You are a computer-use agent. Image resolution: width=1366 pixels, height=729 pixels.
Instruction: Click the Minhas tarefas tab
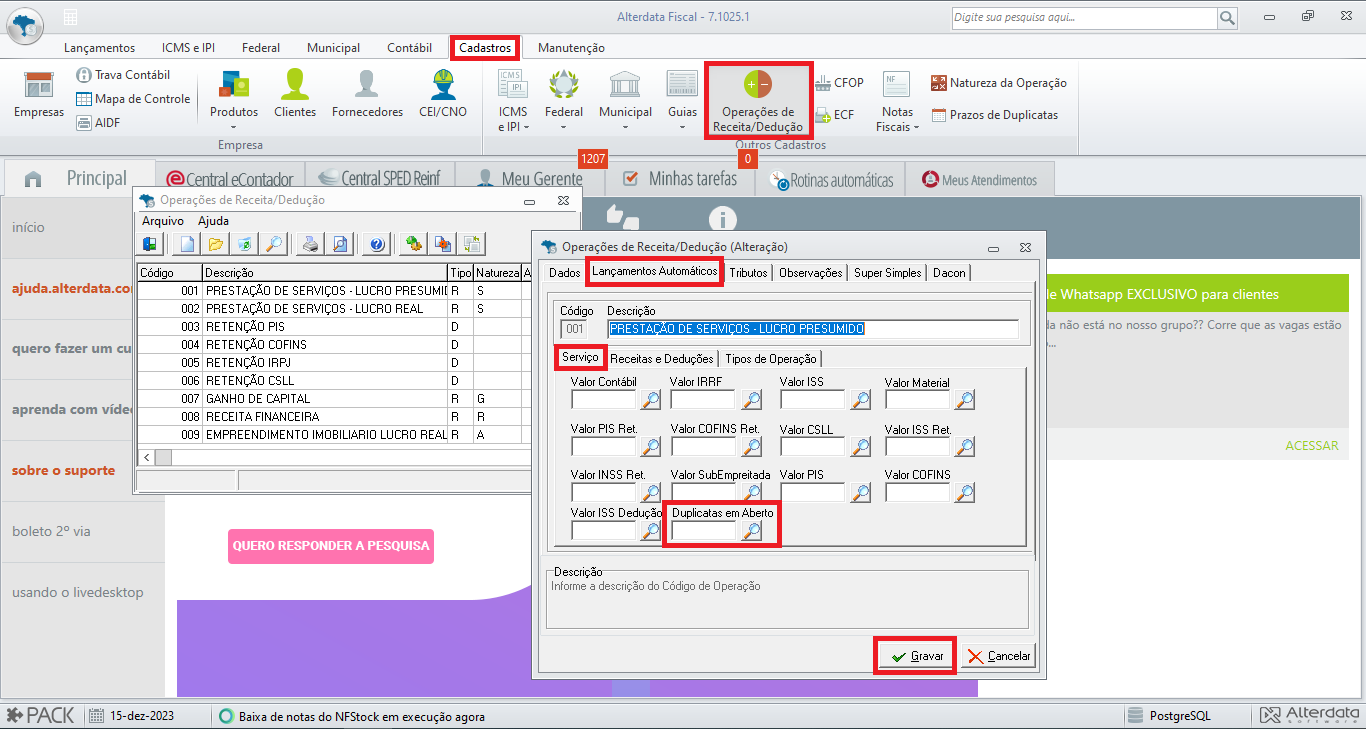point(680,179)
